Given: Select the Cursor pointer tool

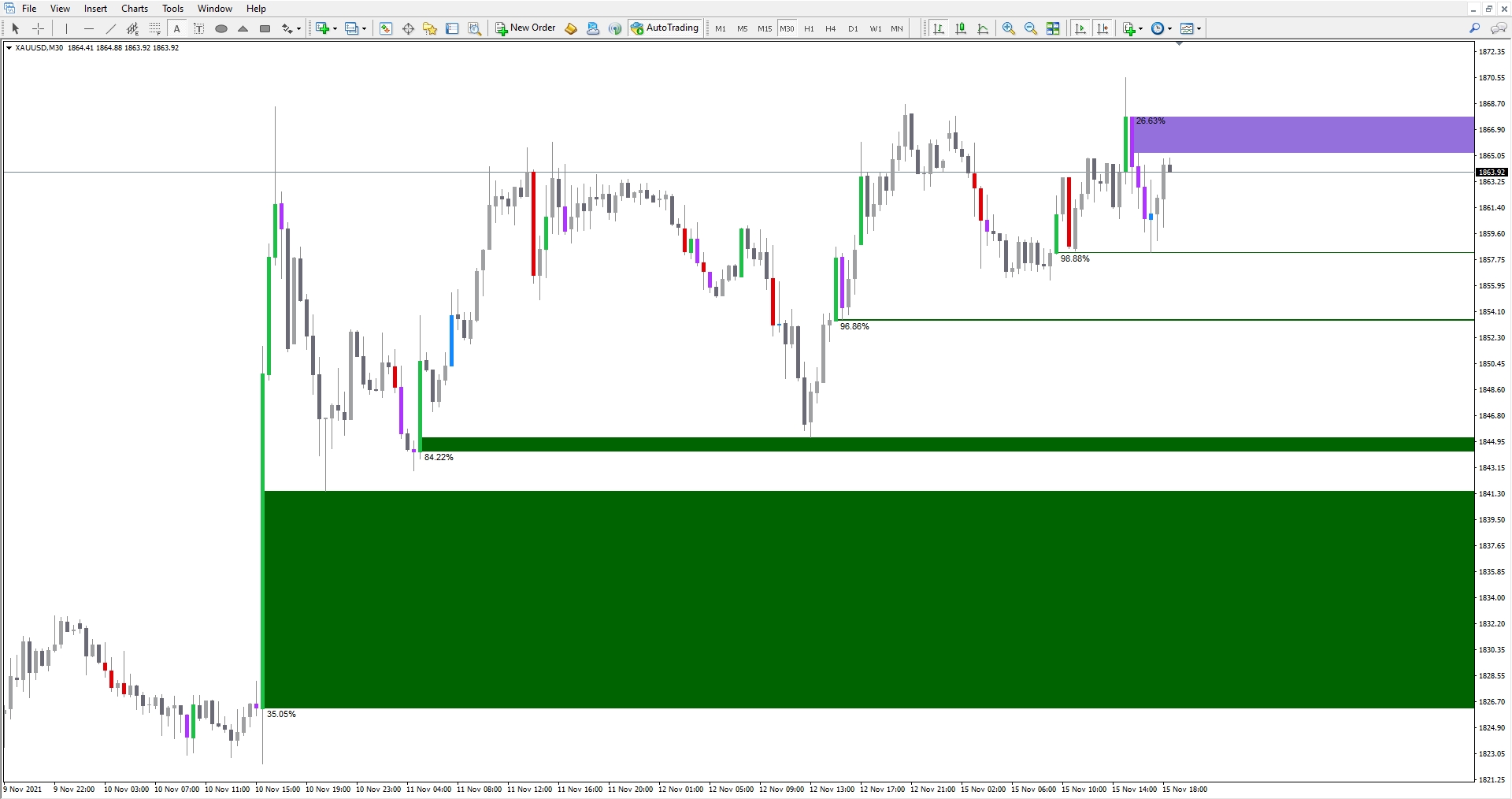Looking at the screenshot, I should click(15, 28).
